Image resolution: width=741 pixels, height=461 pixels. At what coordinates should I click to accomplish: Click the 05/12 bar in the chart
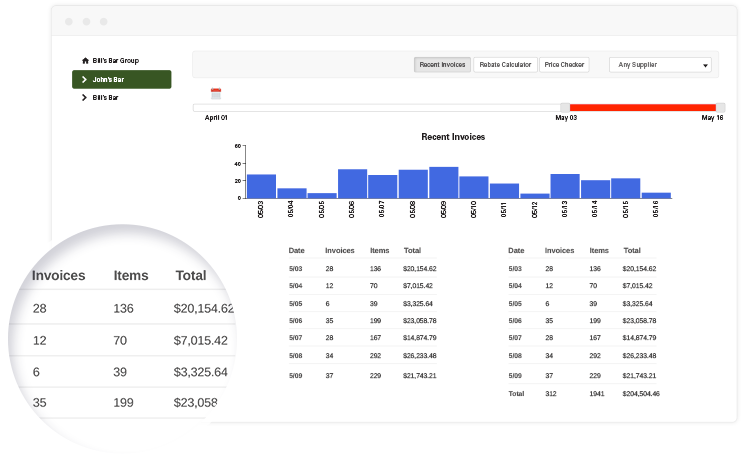click(535, 195)
